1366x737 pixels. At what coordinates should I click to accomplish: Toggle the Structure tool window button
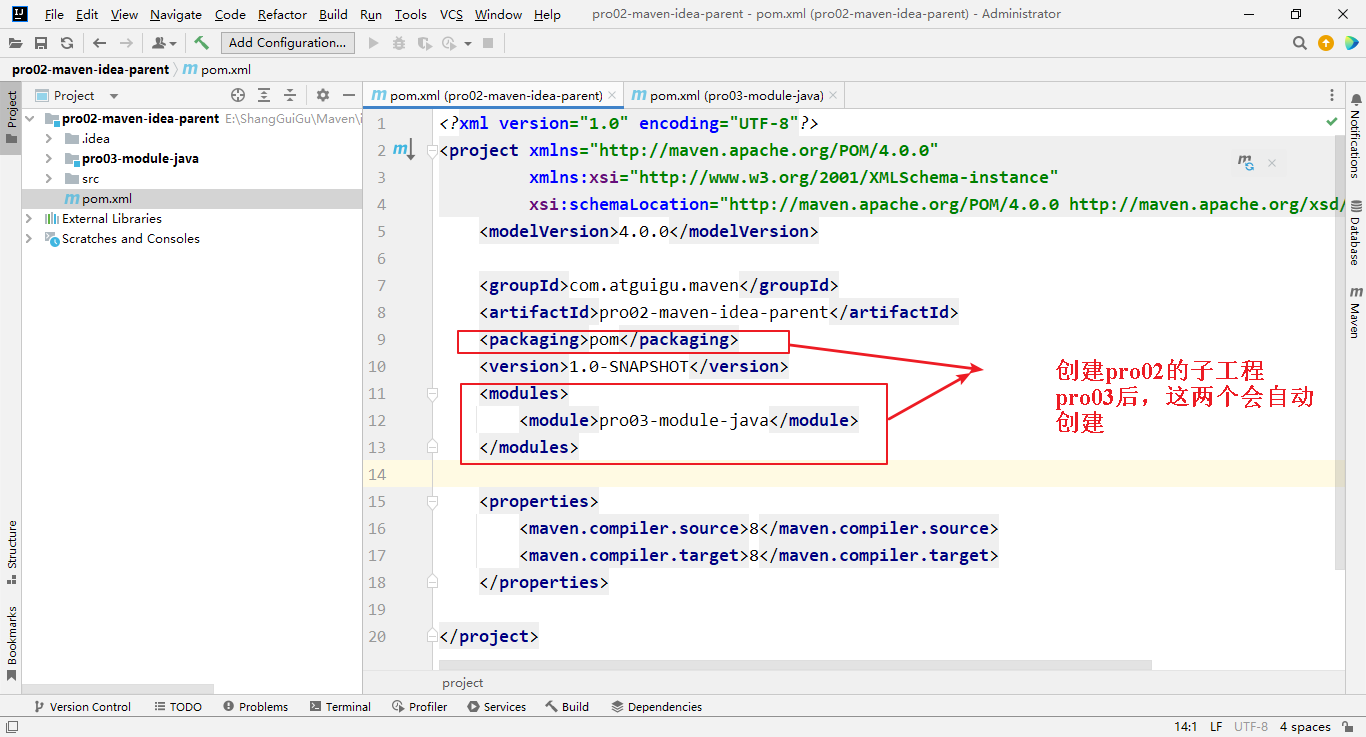[11, 551]
